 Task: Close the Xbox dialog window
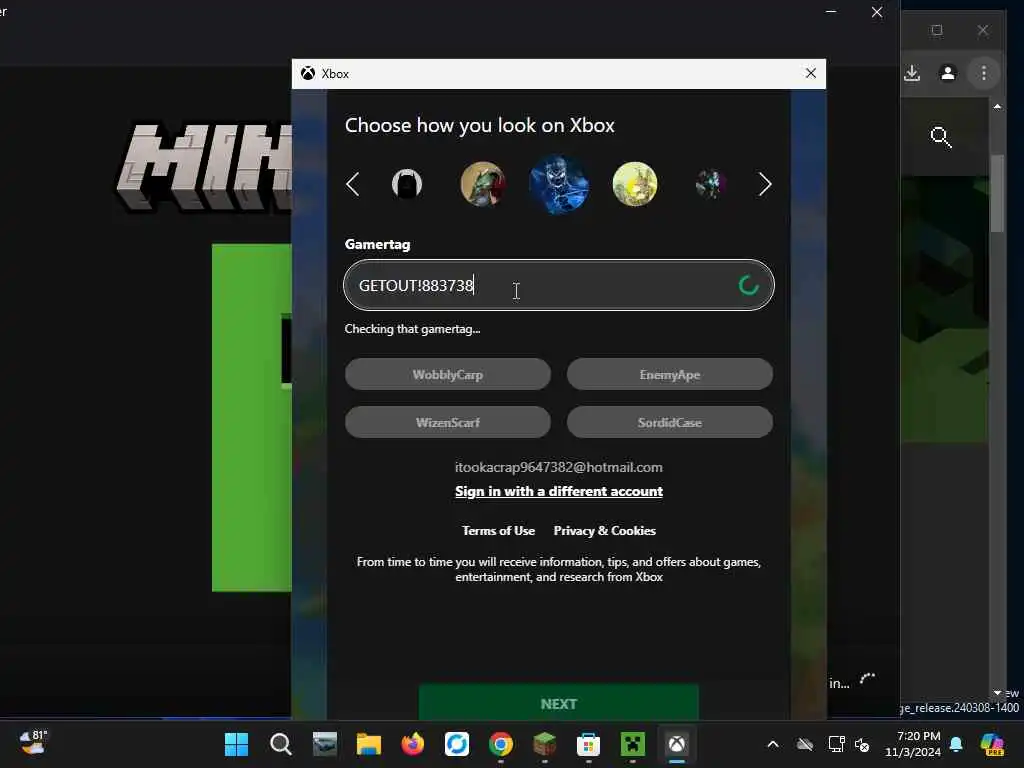click(x=810, y=73)
